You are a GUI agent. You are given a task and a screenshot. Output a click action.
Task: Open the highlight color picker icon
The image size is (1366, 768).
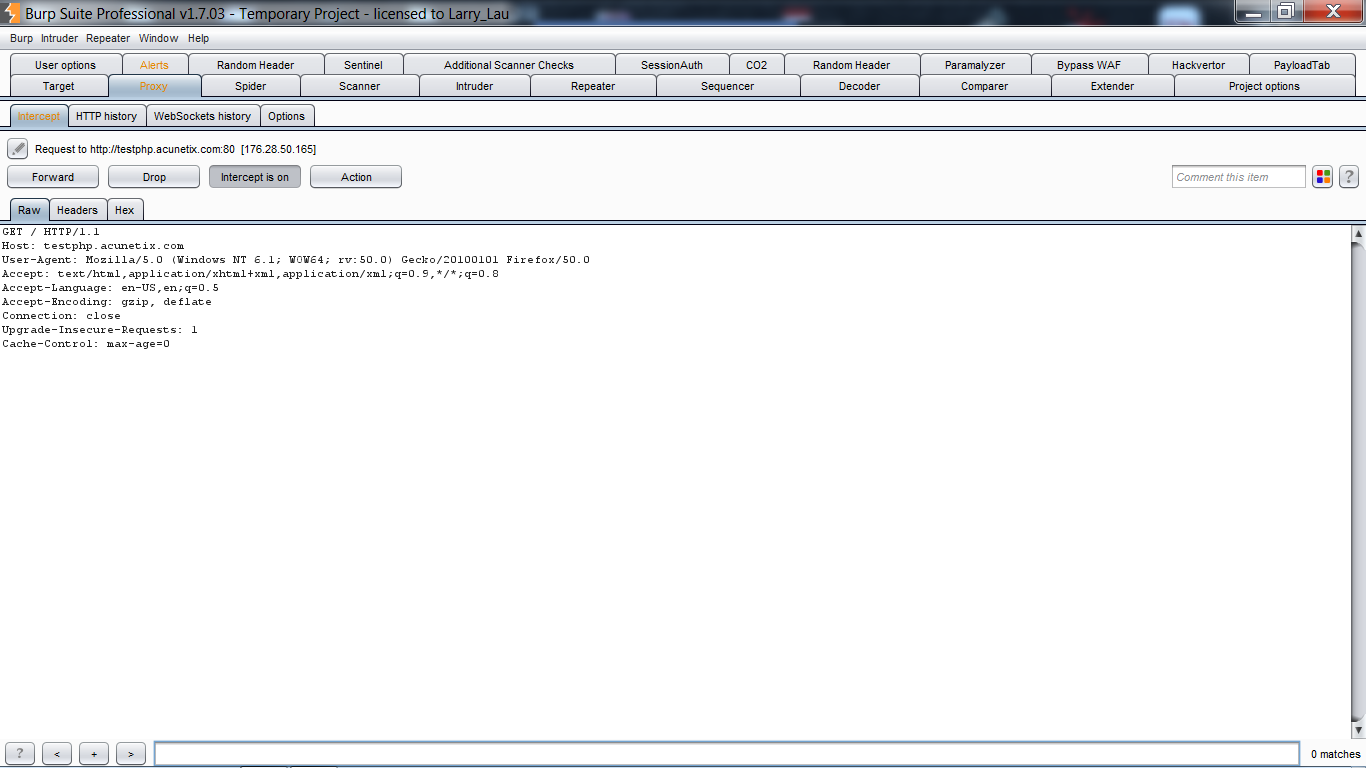(x=1323, y=177)
